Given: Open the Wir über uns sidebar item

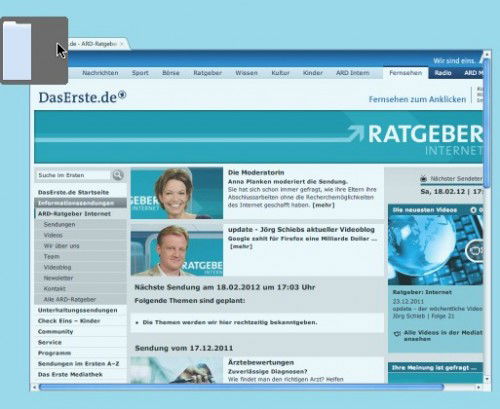Looking at the screenshot, I should [61, 246].
